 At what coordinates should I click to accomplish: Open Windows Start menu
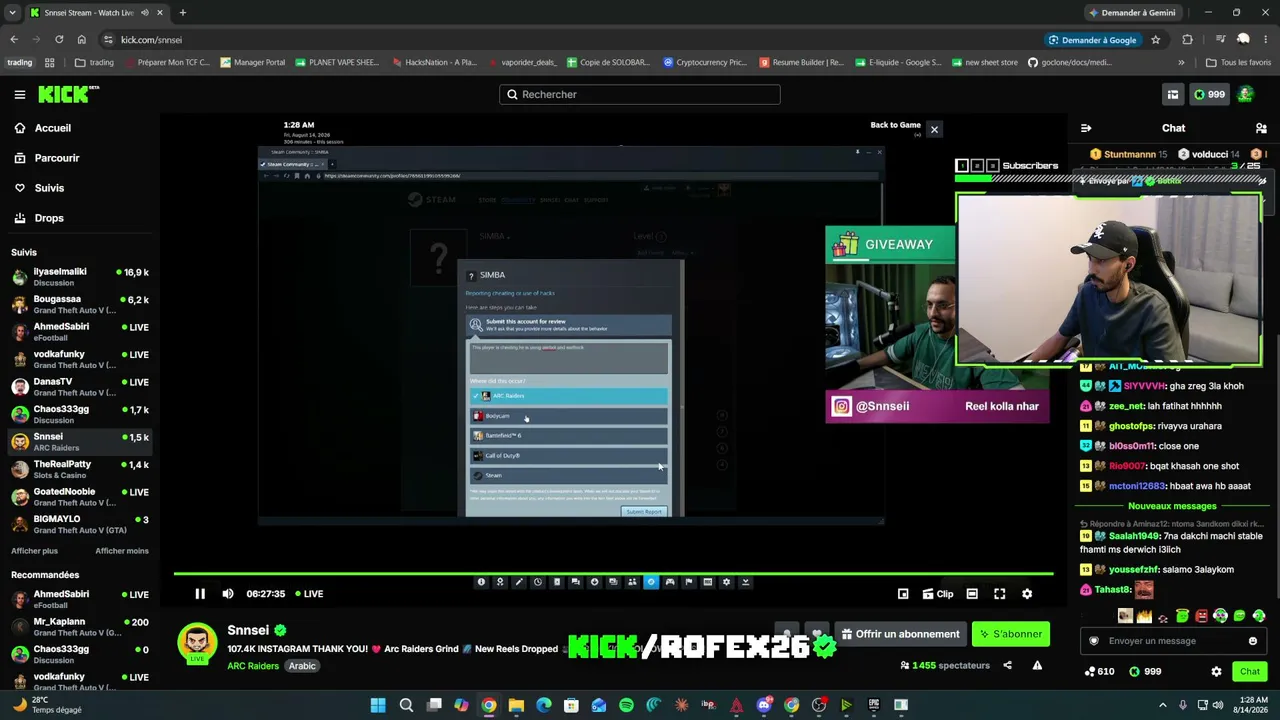378,705
